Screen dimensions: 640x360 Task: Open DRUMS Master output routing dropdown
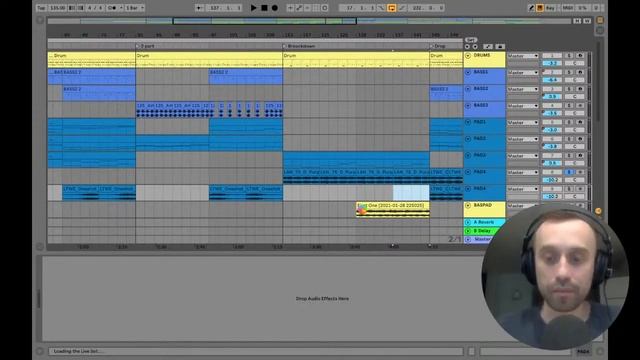(x=523, y=56)
